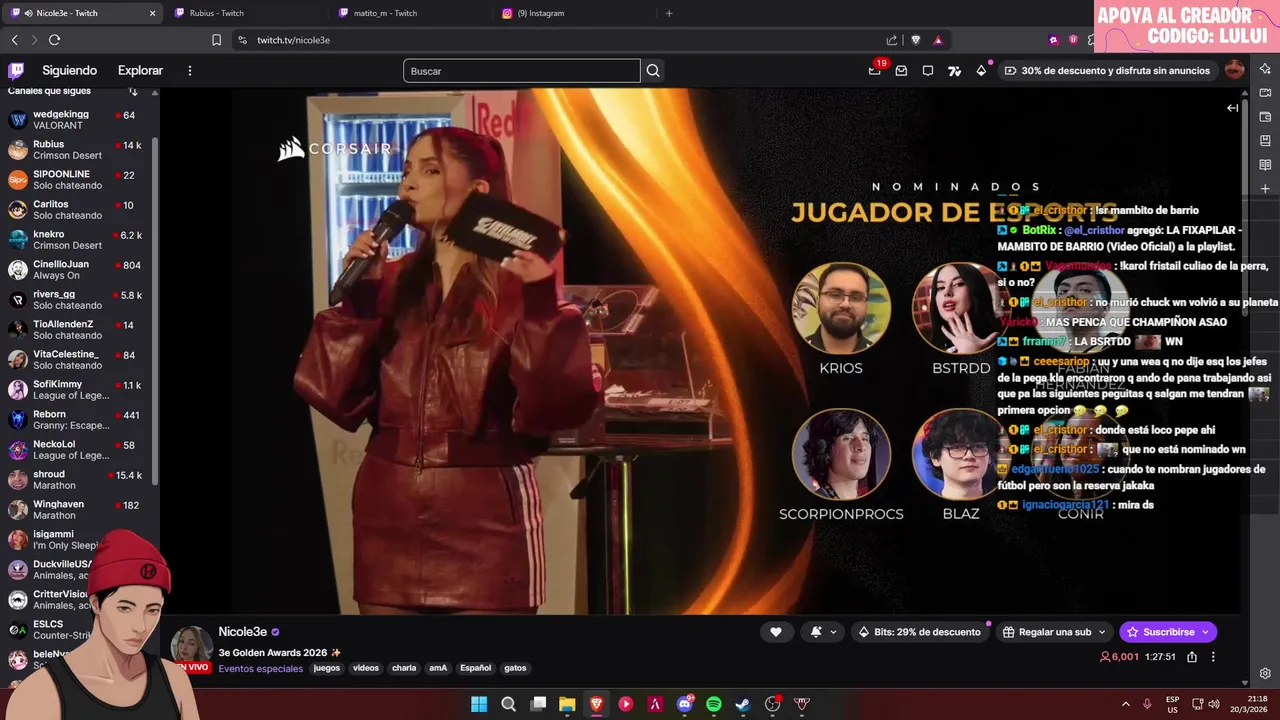Open the notifications inbox with badge 19
This screenshot has width=1280, height=720.
pyautogui.click(x=875, y=70)
